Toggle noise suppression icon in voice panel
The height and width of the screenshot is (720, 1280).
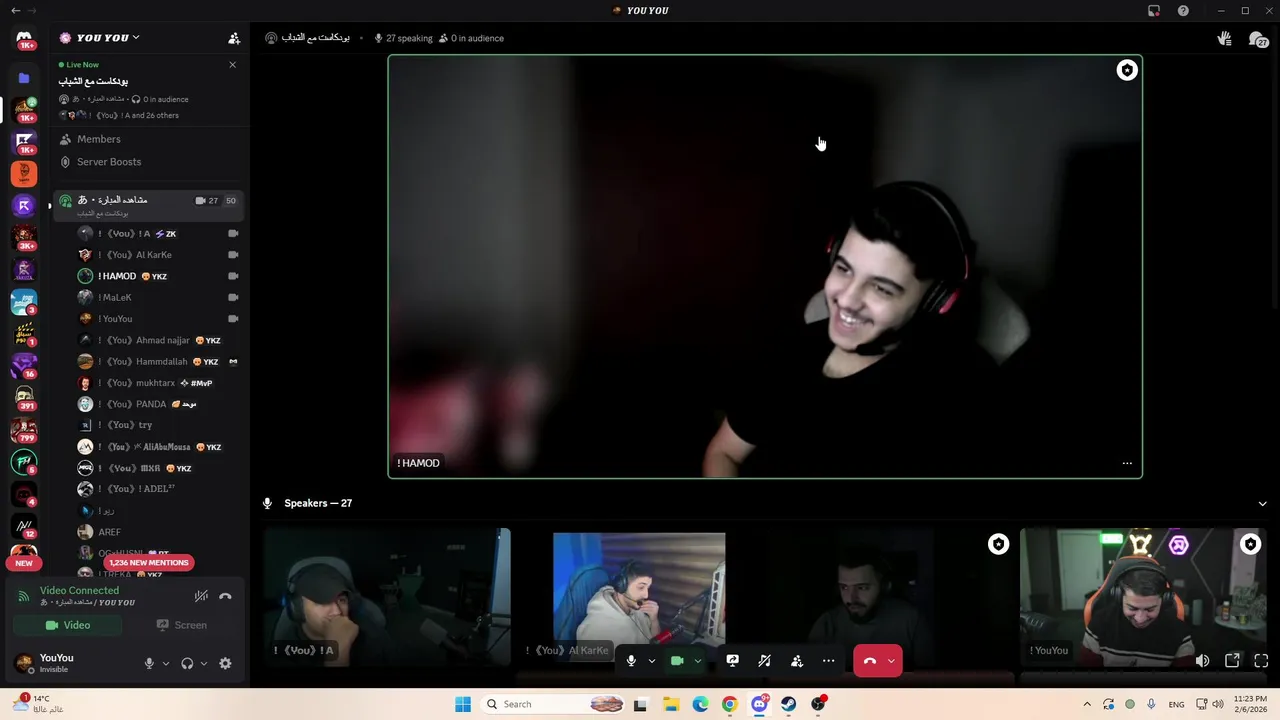tap(201, 596)
